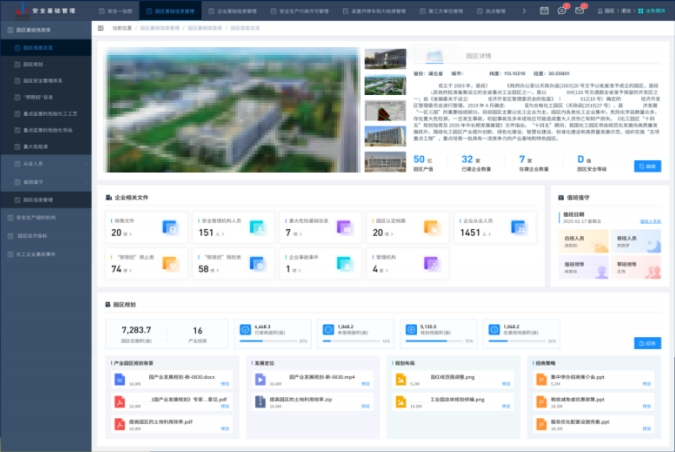Select 重大危险源 in the sidebar

(x=46, y=147)
